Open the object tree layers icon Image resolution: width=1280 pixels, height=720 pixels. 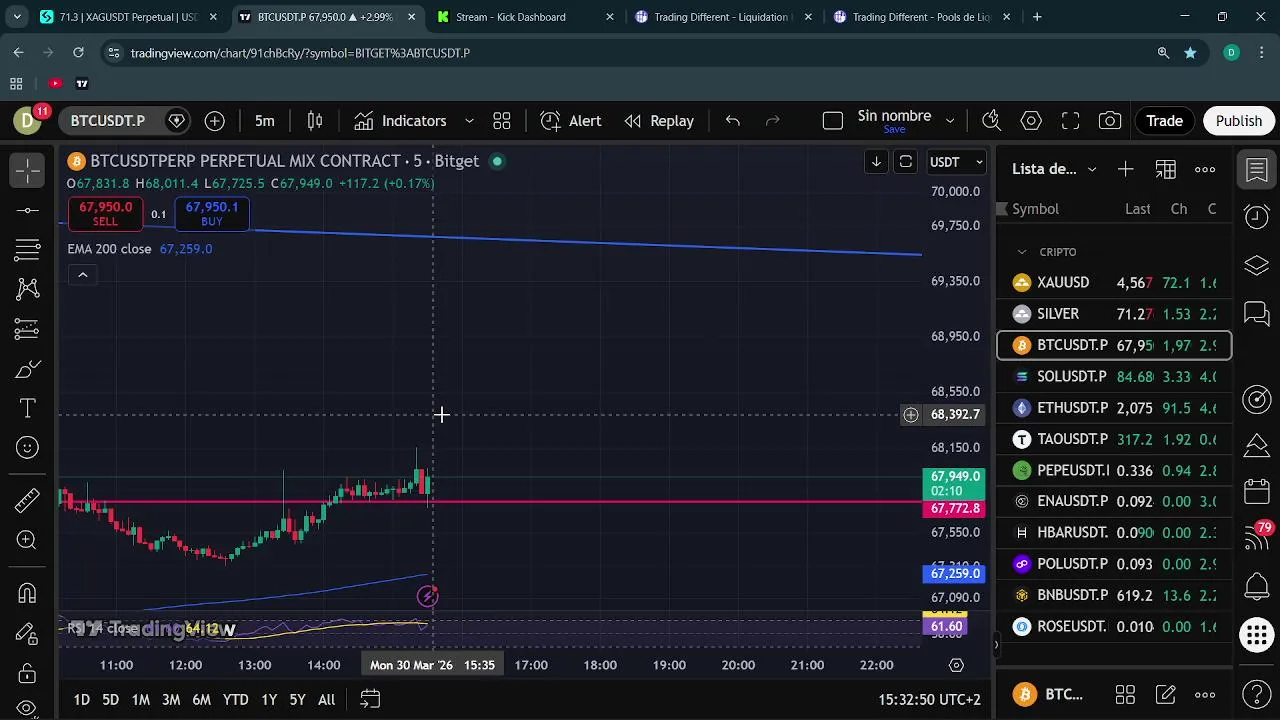[x=1257, y=265]
